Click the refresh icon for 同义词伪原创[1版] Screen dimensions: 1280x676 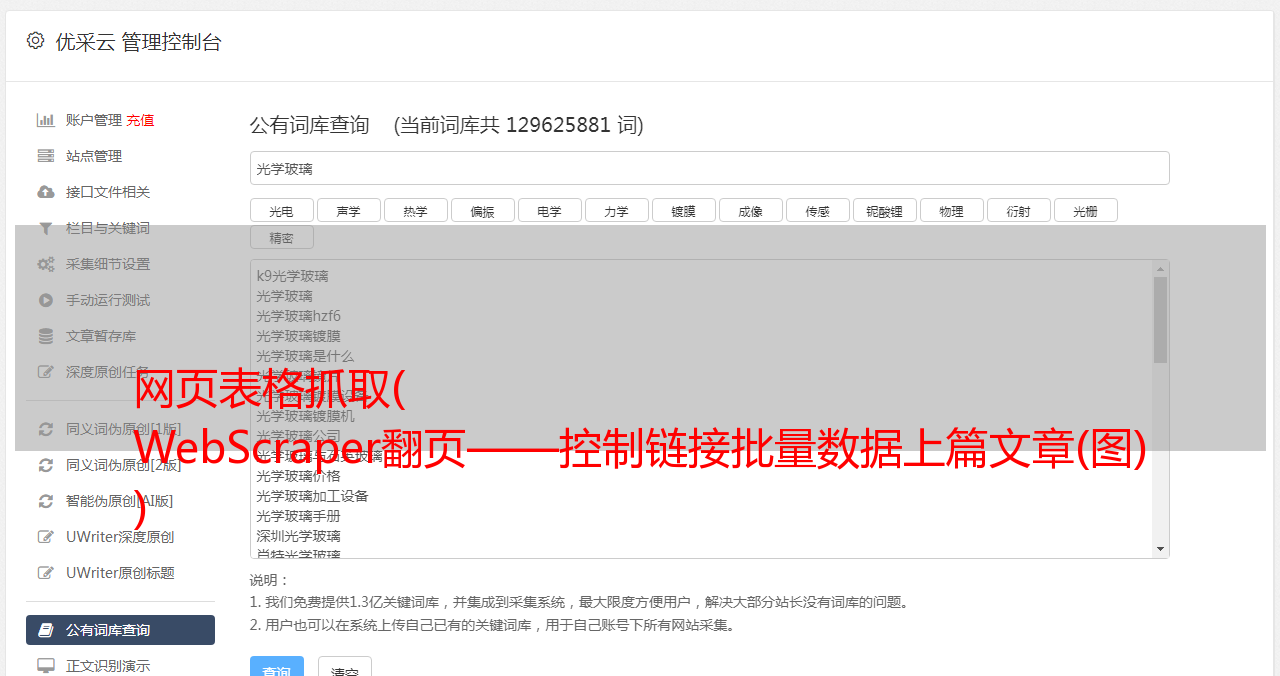tap(46, 429)
